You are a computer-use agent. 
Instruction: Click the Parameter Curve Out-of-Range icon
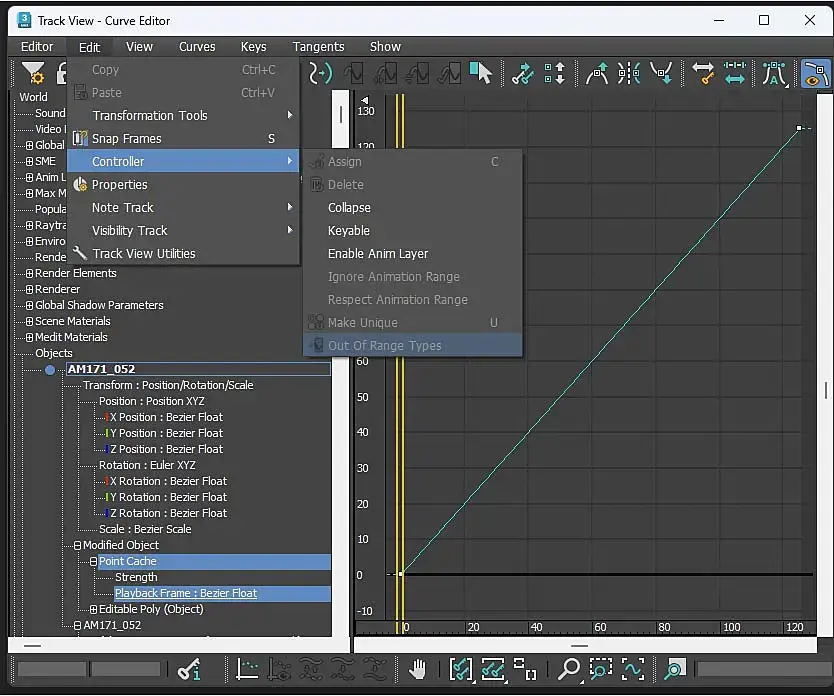click(320, 73)
